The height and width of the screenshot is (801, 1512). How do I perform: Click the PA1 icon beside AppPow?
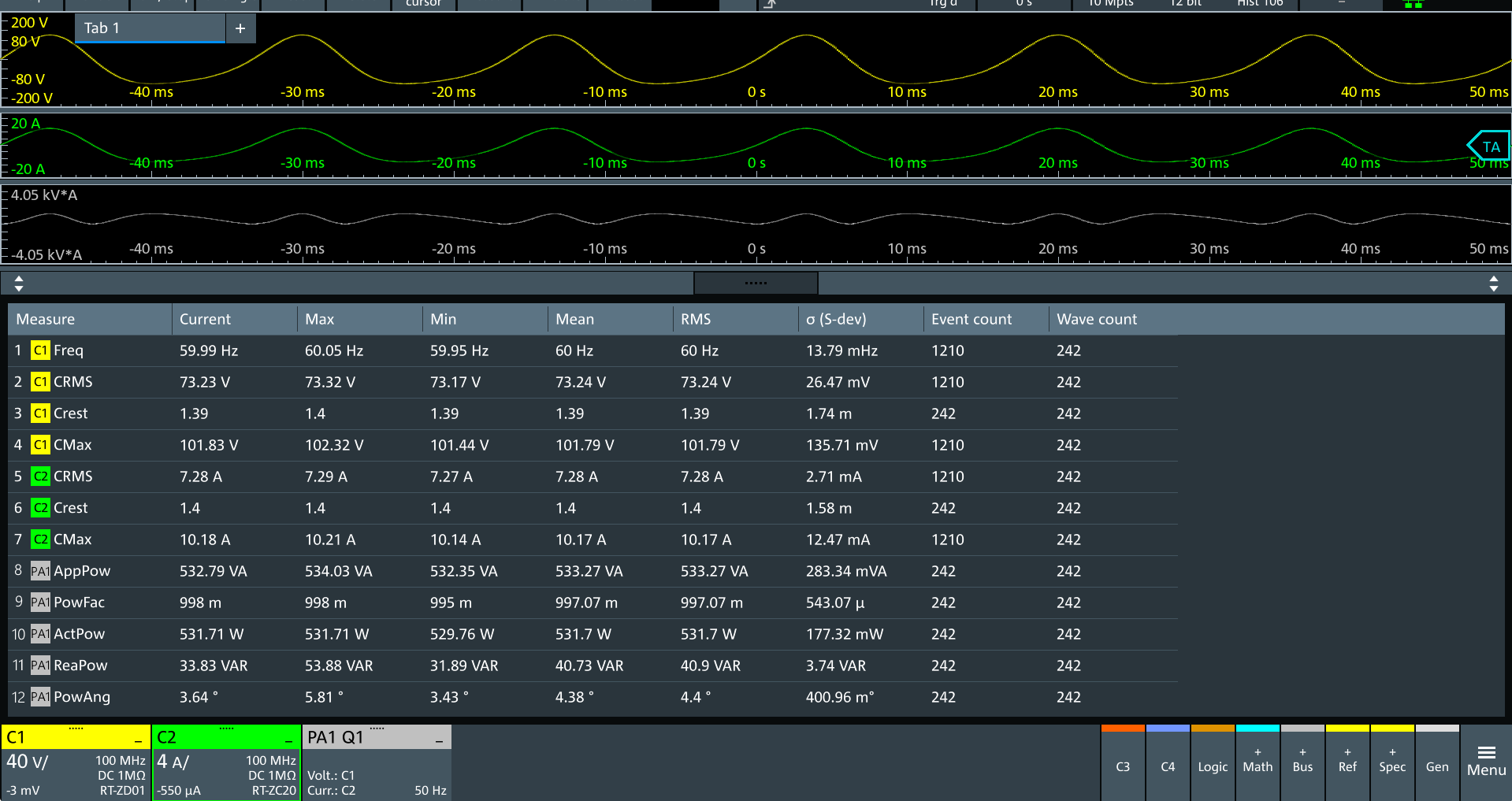tap(40, 571)
